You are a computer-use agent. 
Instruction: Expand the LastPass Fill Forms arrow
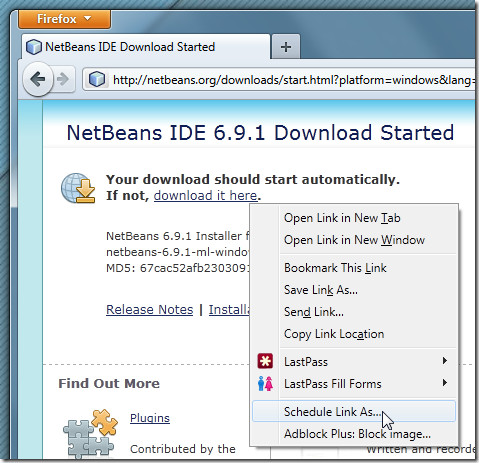pos(445,382)
